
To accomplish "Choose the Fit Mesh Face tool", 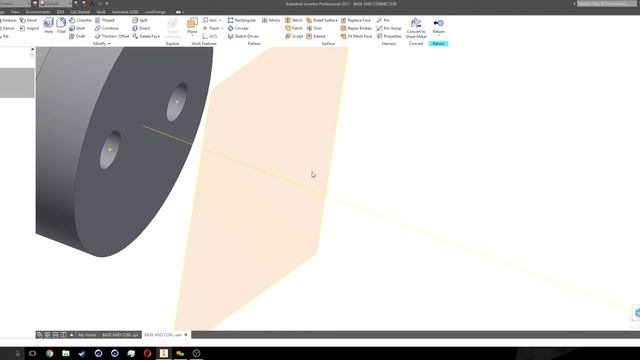I will click(x=356, y=36).
